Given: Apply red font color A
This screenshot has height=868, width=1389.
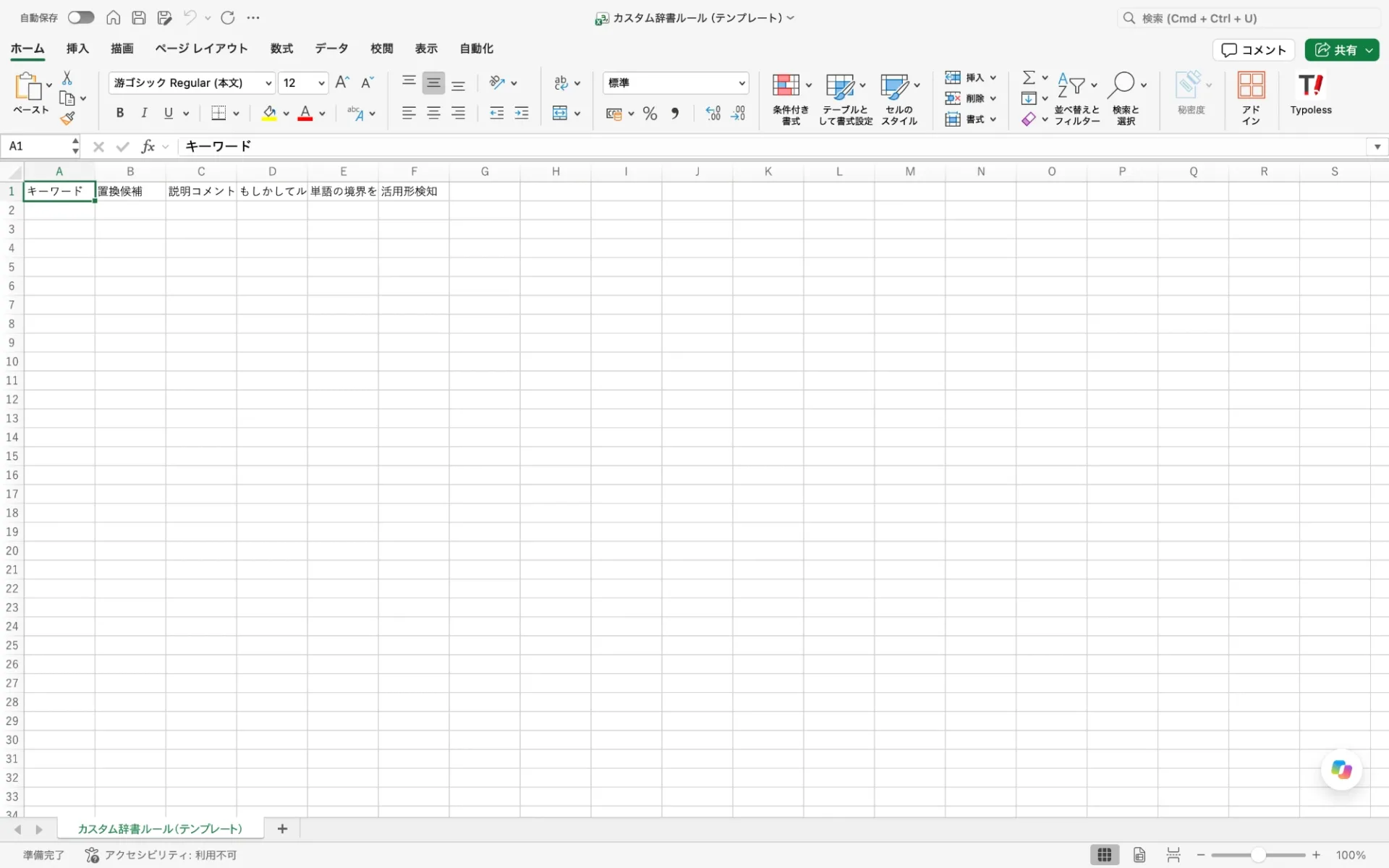Looking at the screenshot, I should pyautogui.click(x=305, y=113).
